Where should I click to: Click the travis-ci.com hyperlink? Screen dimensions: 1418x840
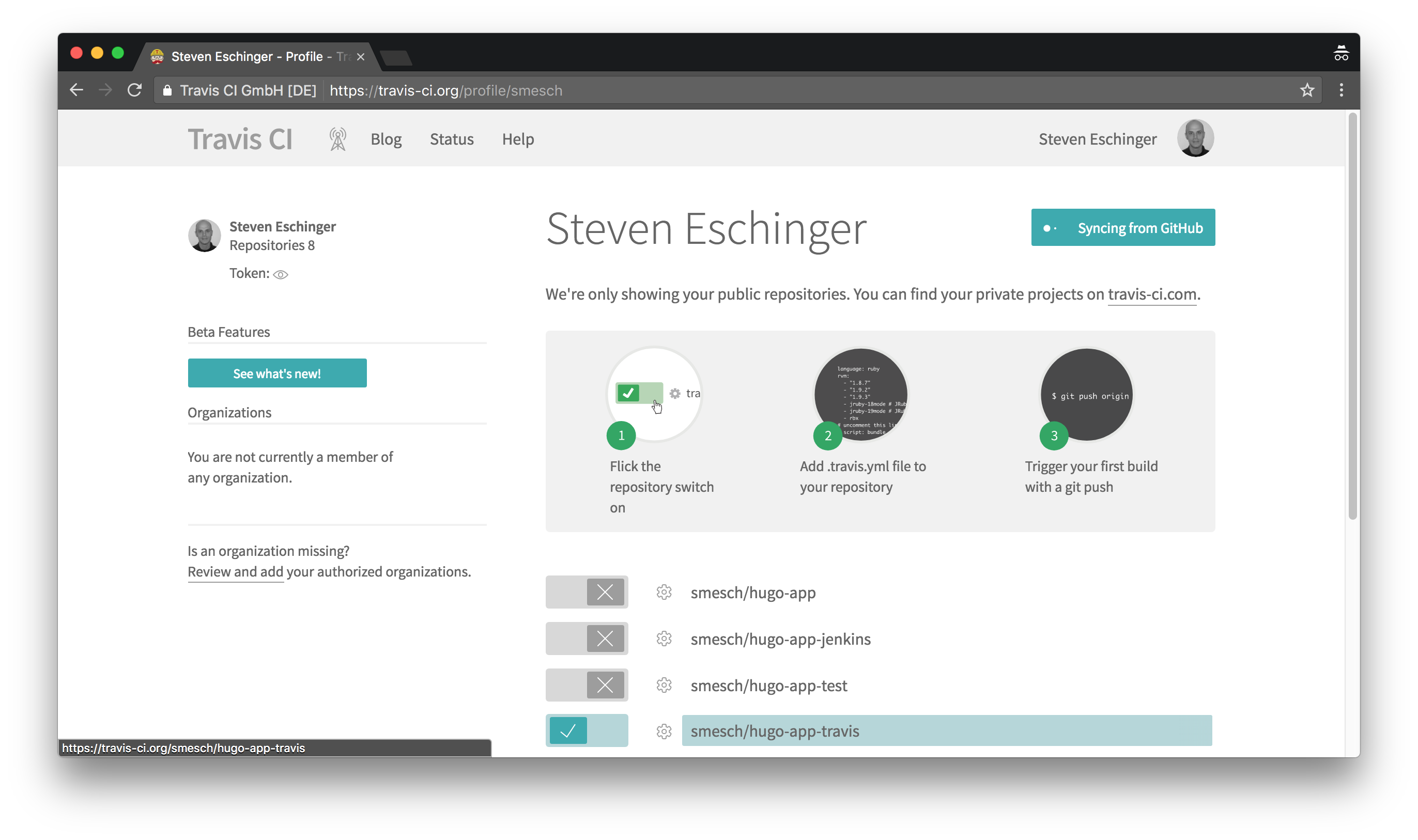[x=1152, y=294]
